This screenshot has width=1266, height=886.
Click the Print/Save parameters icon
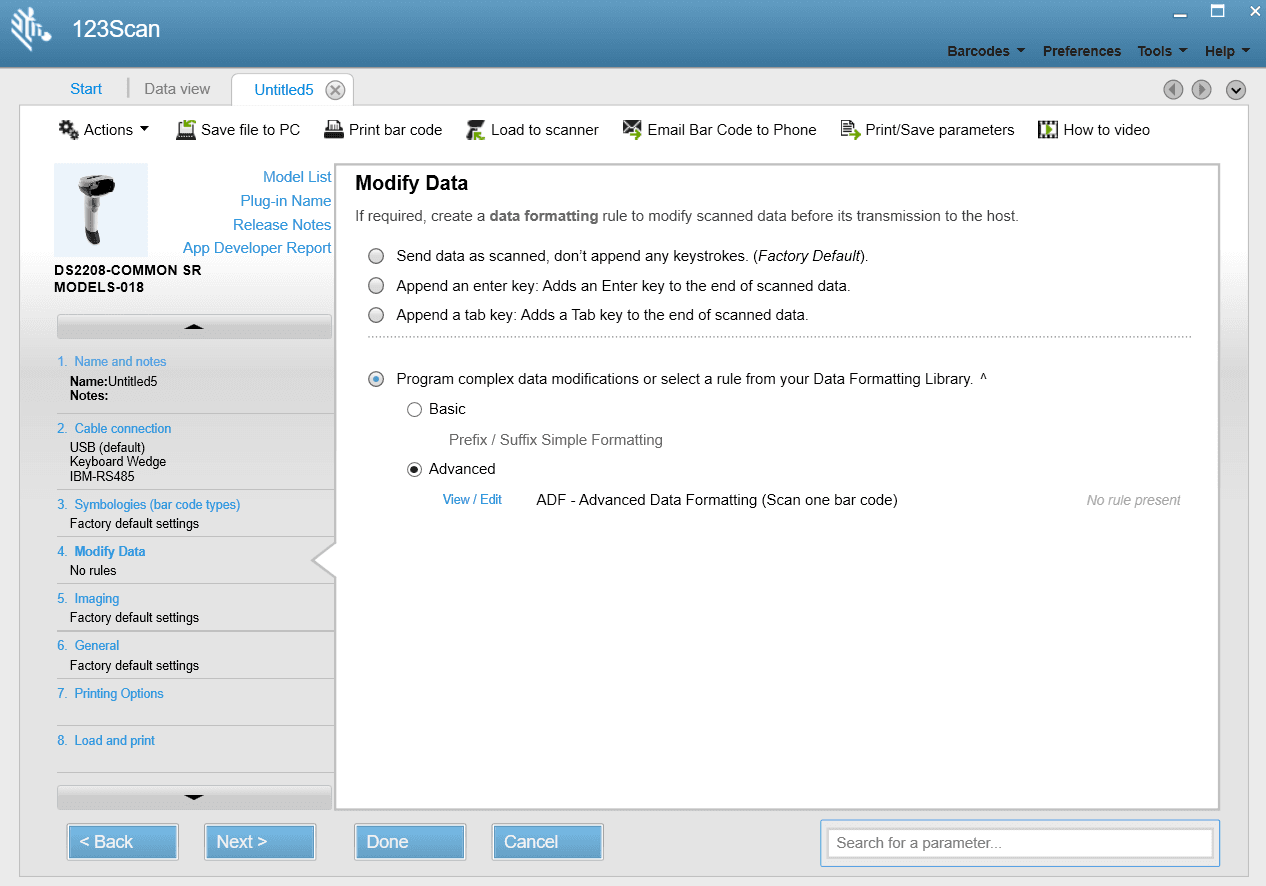850,130
